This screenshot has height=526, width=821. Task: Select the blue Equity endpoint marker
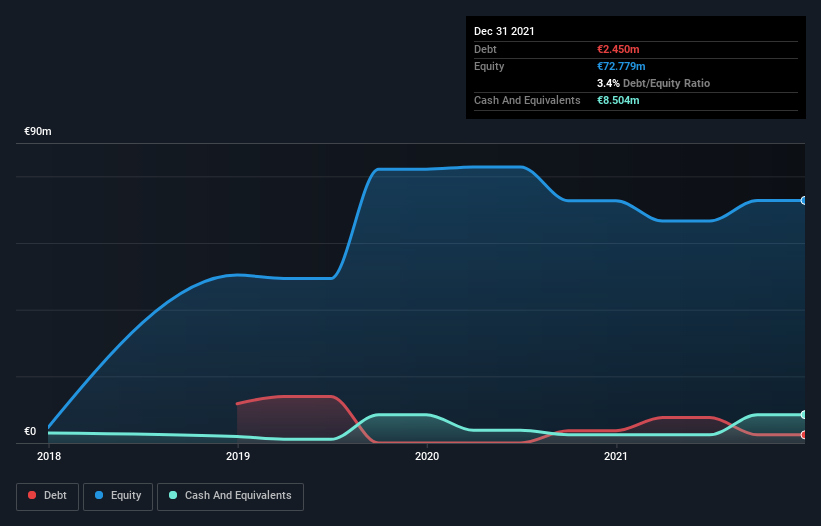pos(804,200)
